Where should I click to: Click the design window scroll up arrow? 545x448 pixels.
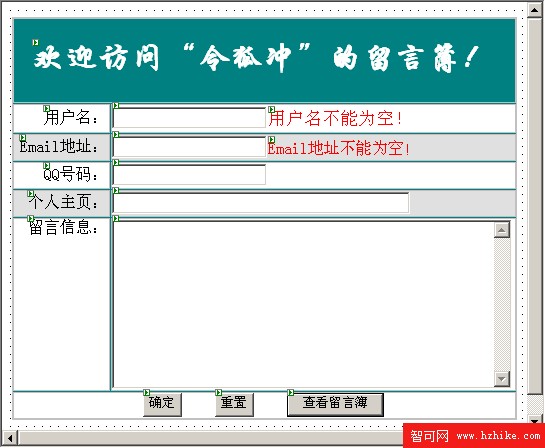coord(535,9)
